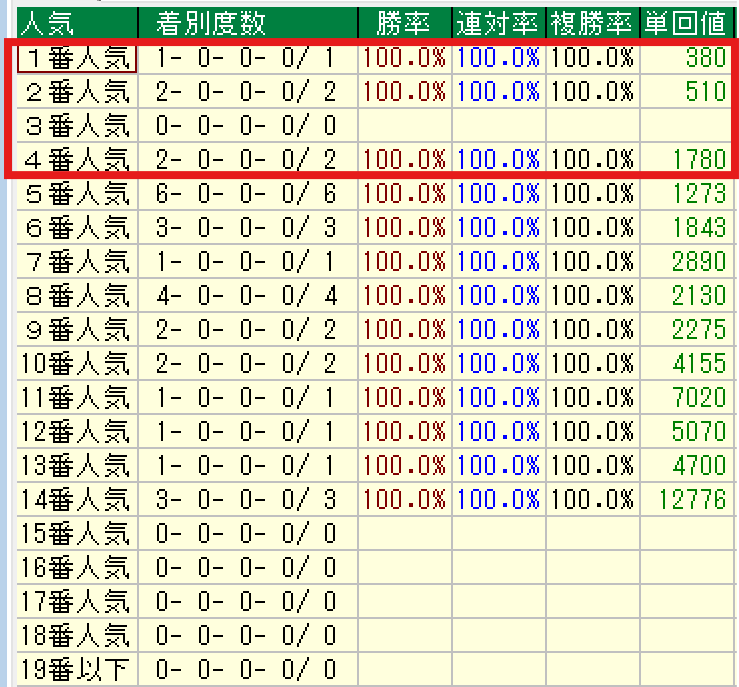
Task: Click 8番人気 着別度数 cell
Action: 247,295
